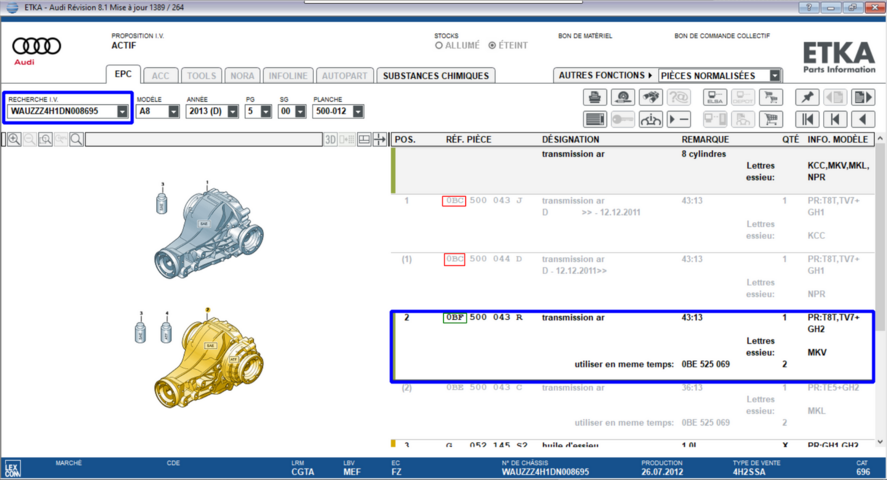Viewport: 887px width, 480px height.
Task: Go to previous group bar-arrow icon
Action: pyautogui.click(x=835, y=119)
